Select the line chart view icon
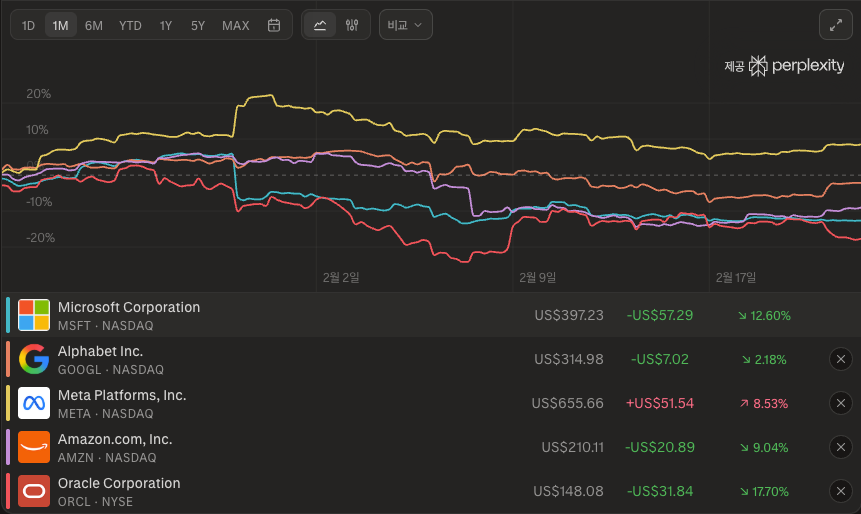The image size is (861, 514). tap(320, 25)
